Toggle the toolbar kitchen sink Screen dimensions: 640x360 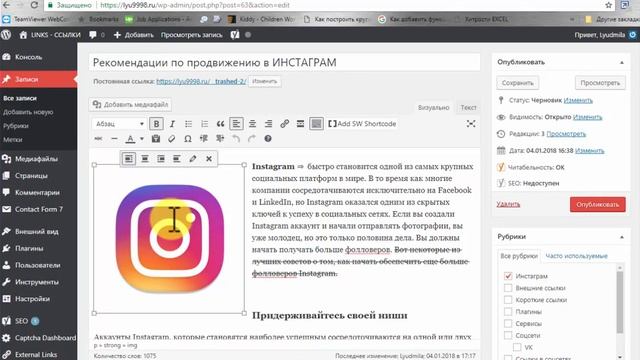coord(316,124)
